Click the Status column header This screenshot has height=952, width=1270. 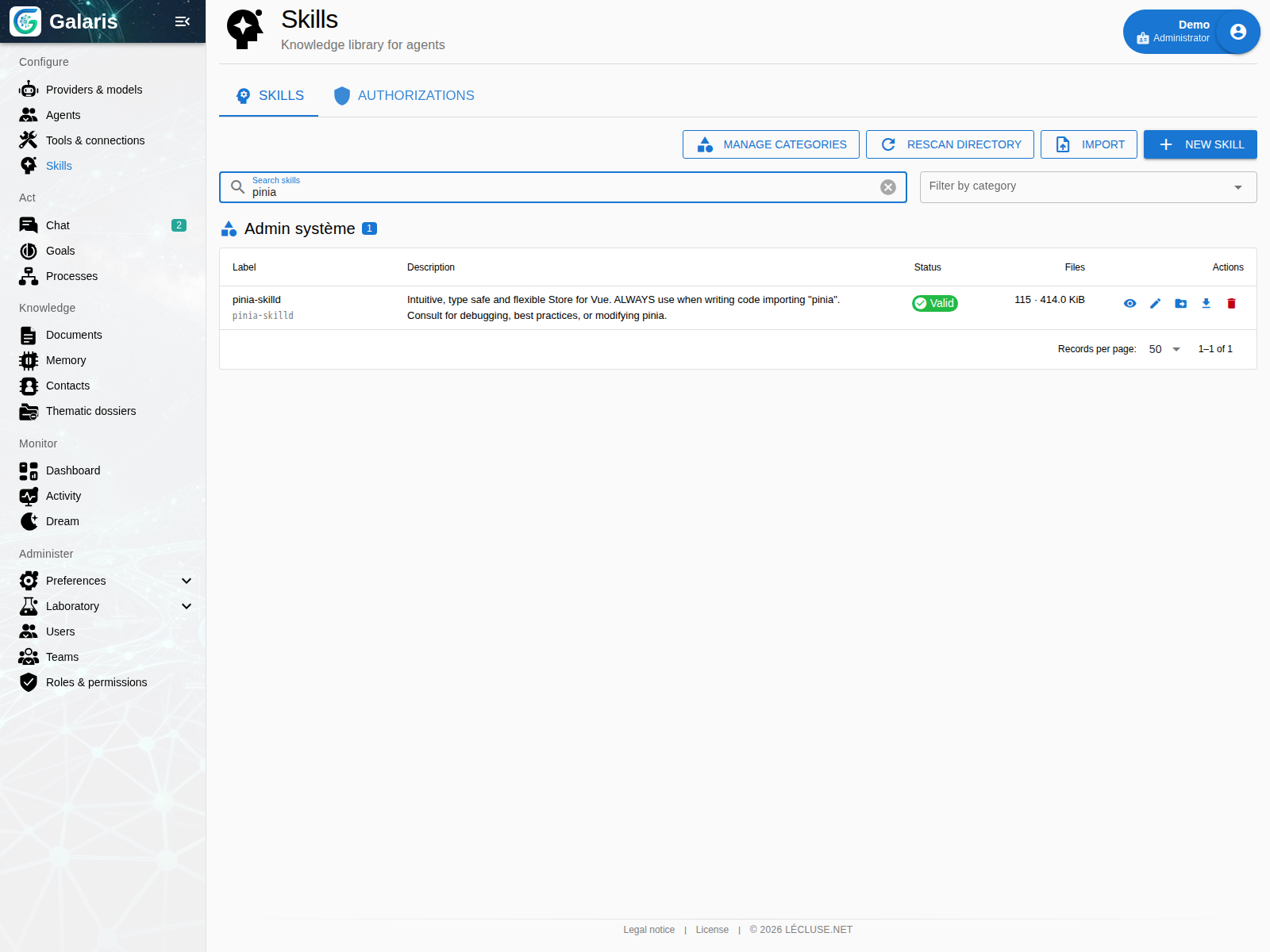pos(927,267)
